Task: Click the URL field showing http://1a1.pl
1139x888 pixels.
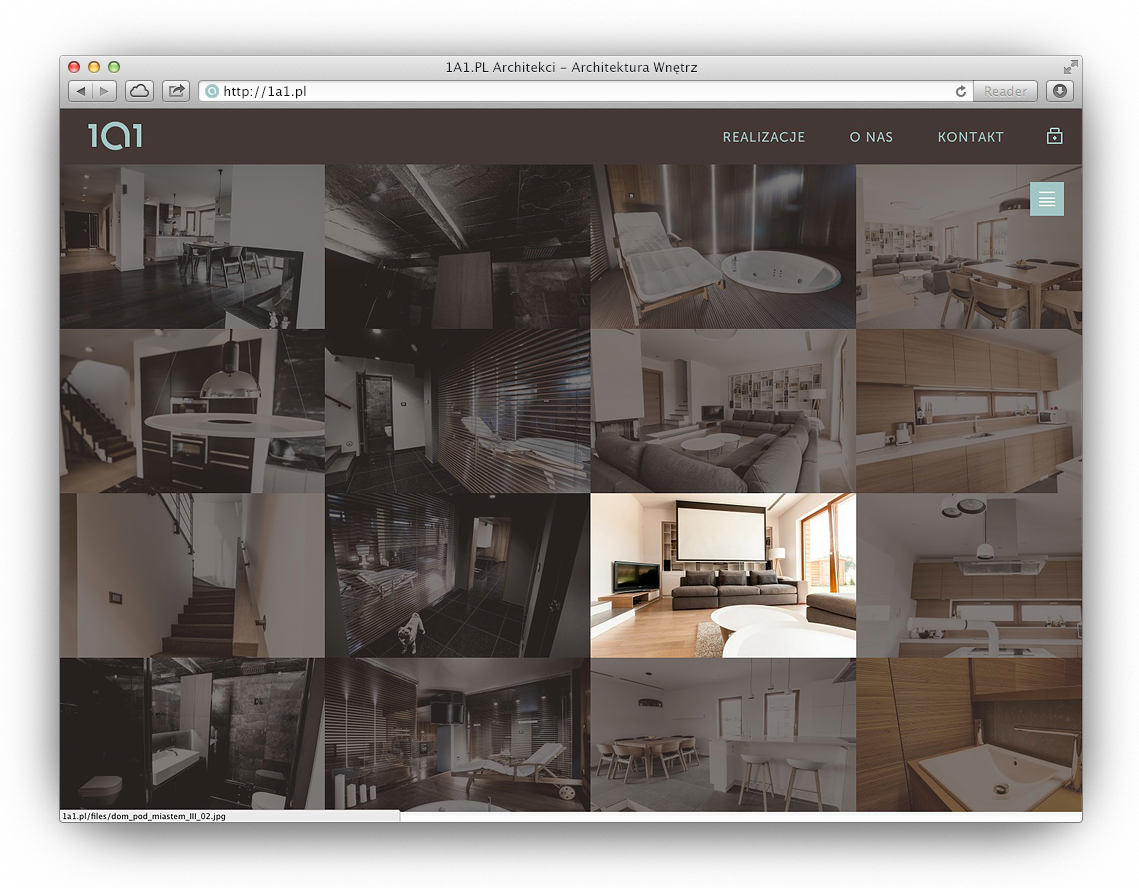Action: [x=585, y=92]
